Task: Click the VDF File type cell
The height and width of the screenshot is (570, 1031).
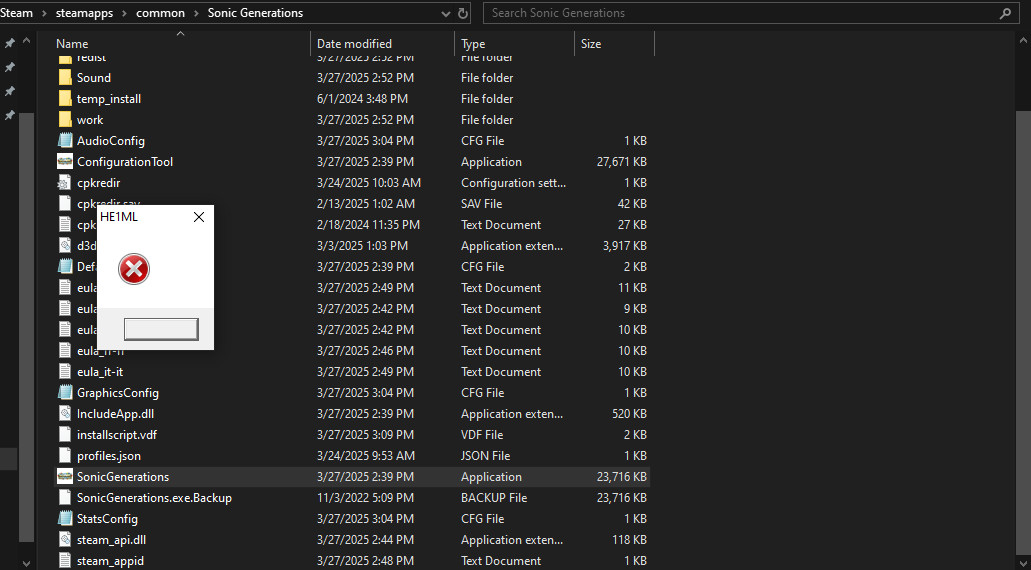Action: click(482, 435)
